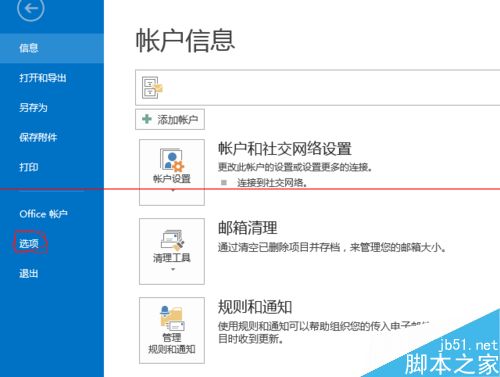Click the 帐户和社交网络设置 heading
This screenshot has height=377, width=500.
pos(285,149)
